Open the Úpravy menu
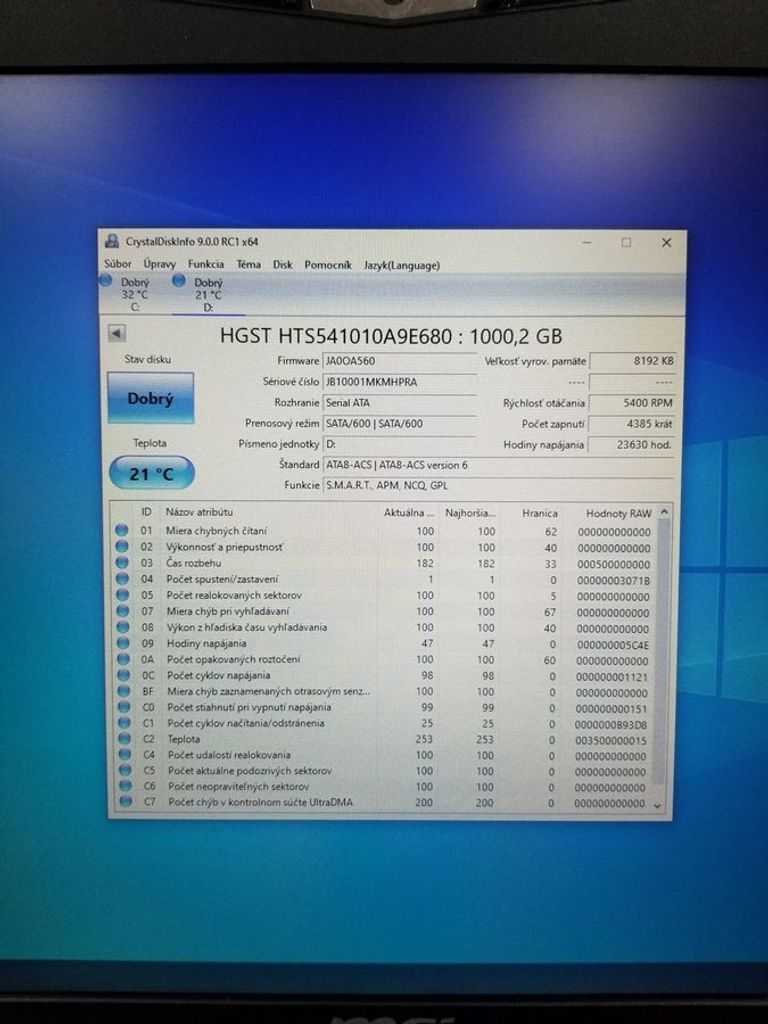 159,264
